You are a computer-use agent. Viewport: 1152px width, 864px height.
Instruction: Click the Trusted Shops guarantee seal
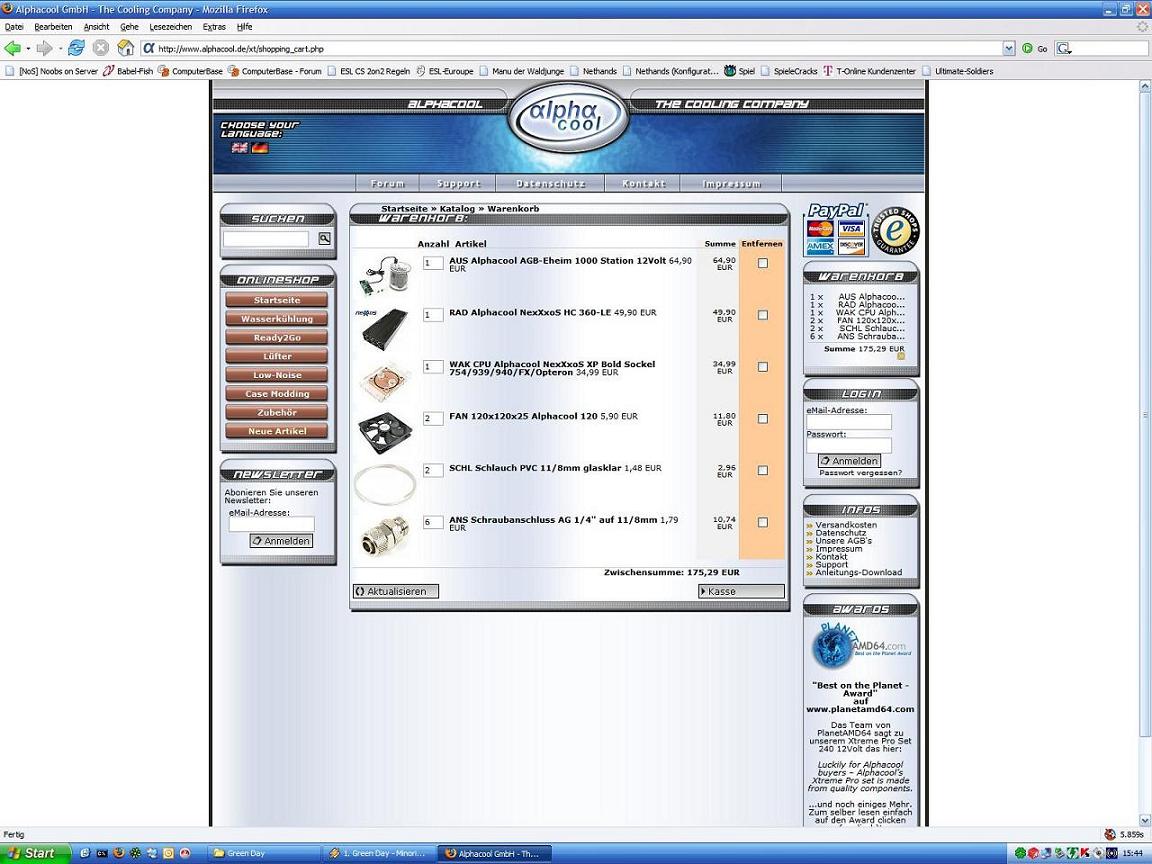tap(895, 231)
